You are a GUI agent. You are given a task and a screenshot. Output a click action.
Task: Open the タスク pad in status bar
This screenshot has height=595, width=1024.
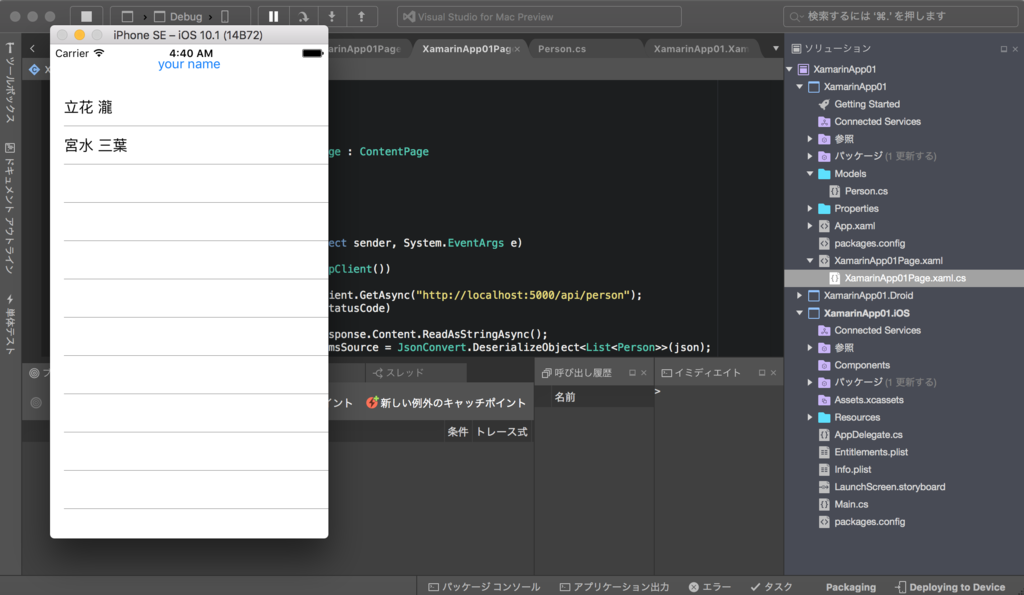[772, 587]
